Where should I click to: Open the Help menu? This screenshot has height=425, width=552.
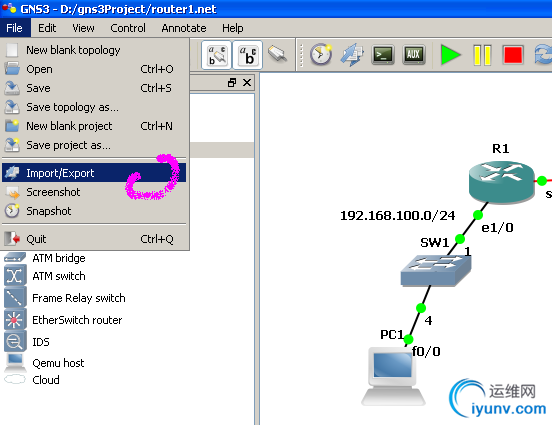pyautogui.click(x=232, y=28)
